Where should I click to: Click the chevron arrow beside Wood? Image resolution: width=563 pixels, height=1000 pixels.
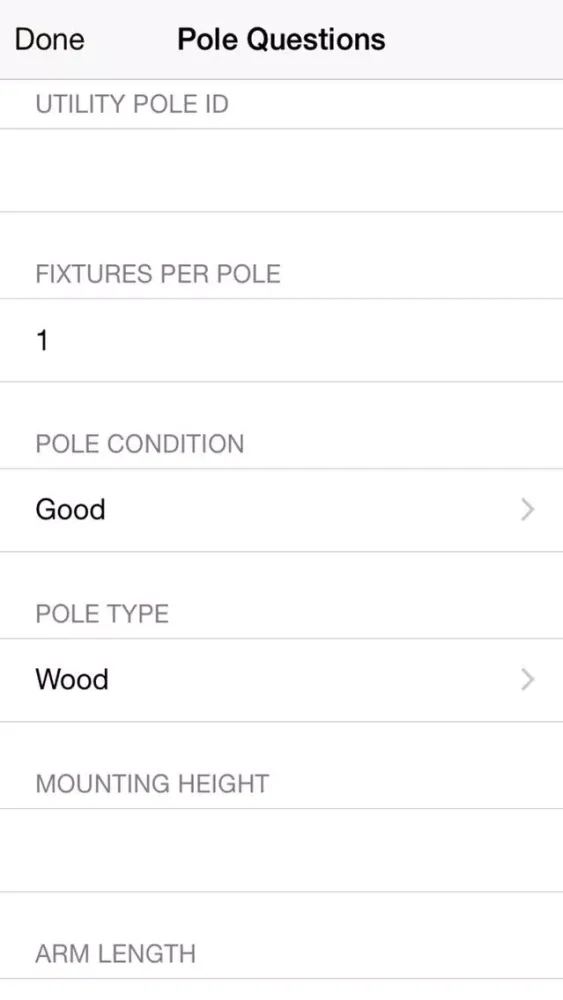(527, 680)
